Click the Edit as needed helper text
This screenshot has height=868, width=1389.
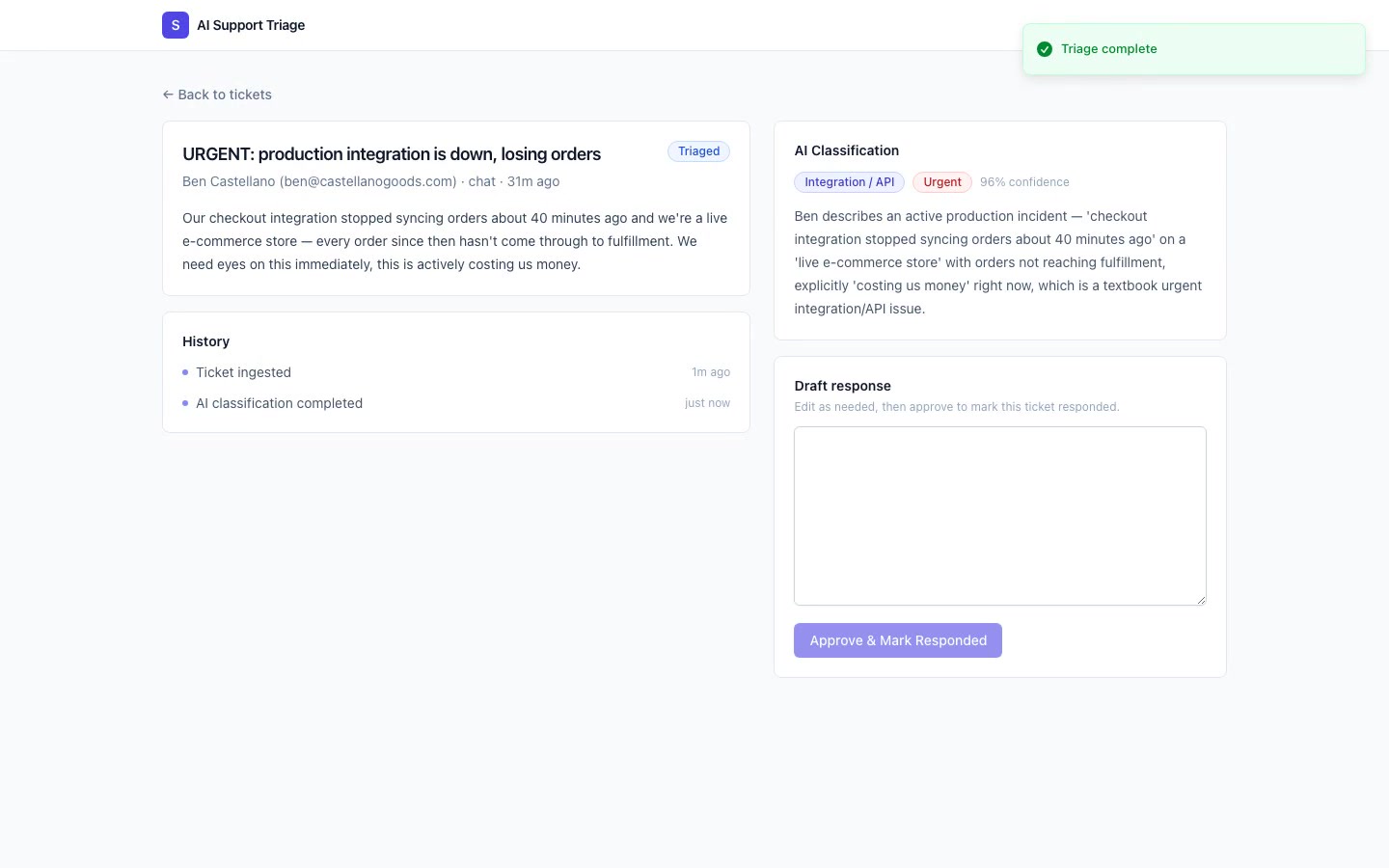click(957, 407)
